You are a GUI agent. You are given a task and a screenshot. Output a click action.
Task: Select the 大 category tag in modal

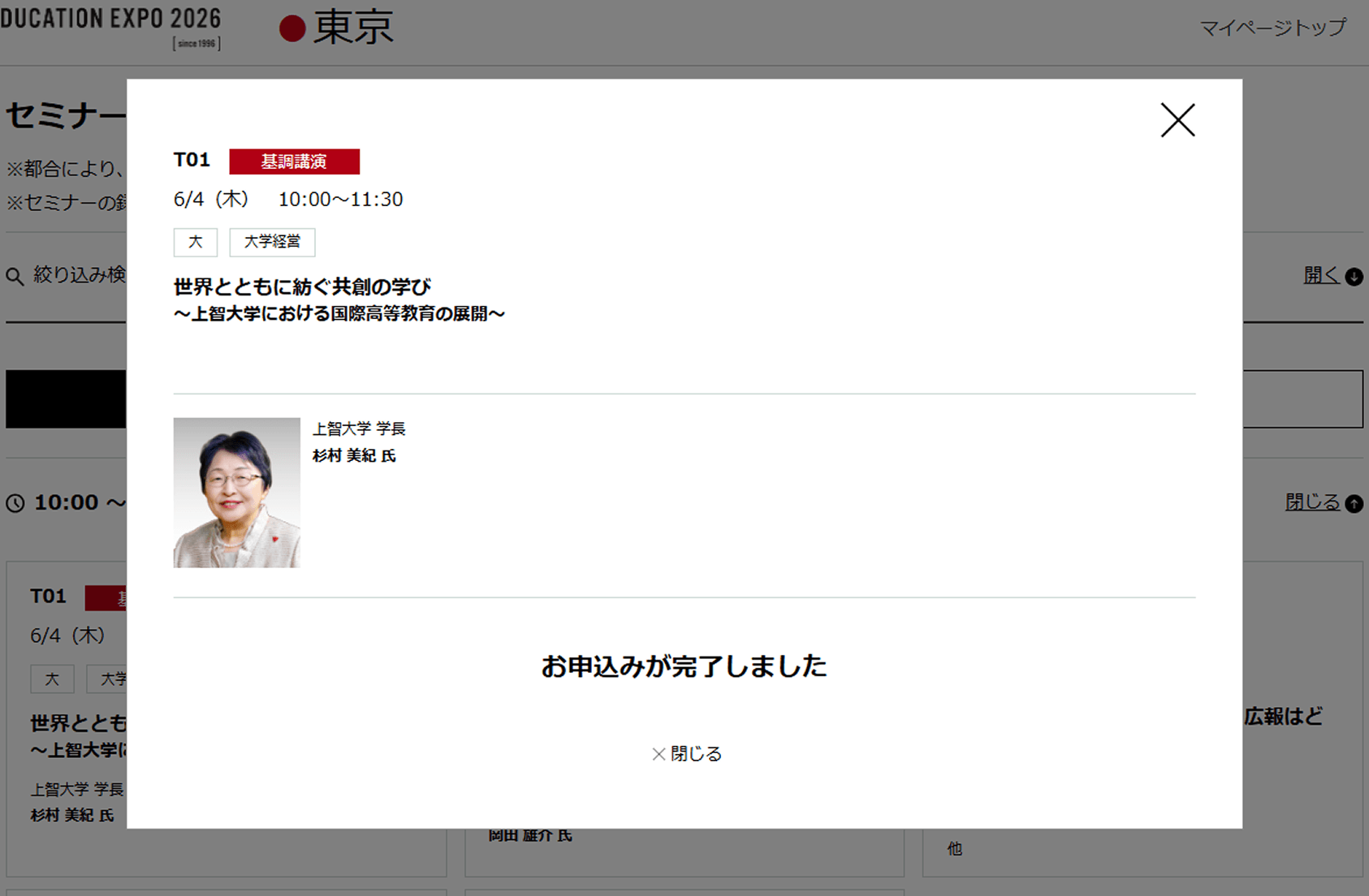pos(195,242)
